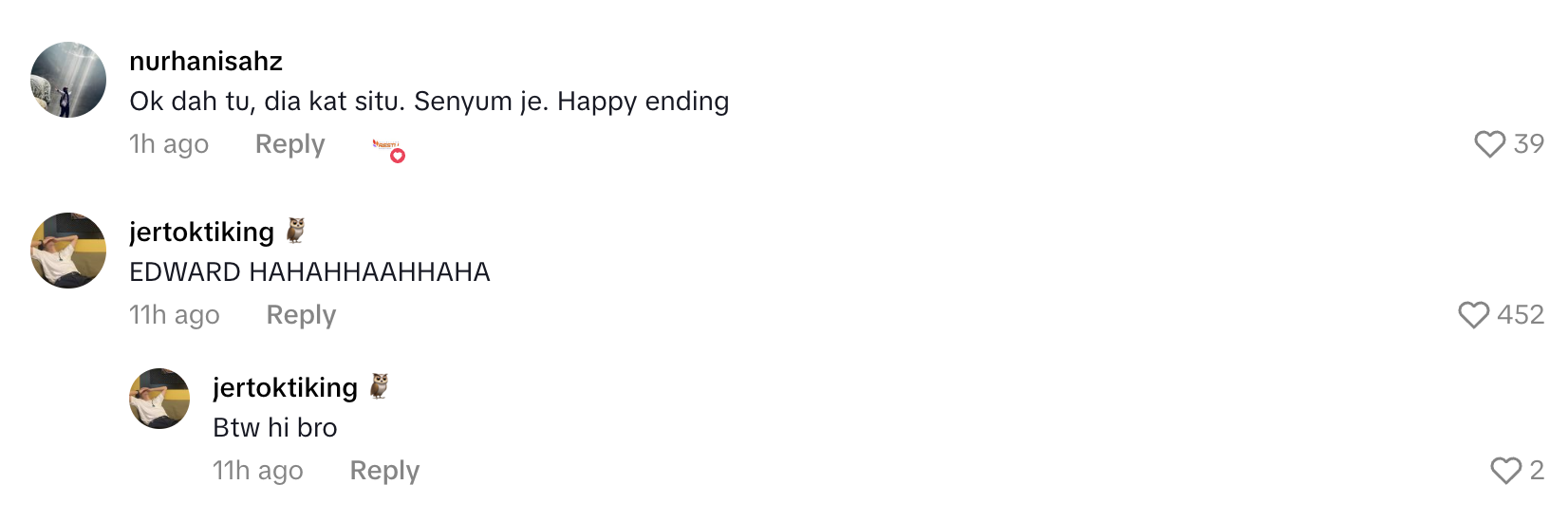Open jertoktiking username above the EDWARD comment
This screenshot has height=522, width=1568.
click(x=201, y=233)
